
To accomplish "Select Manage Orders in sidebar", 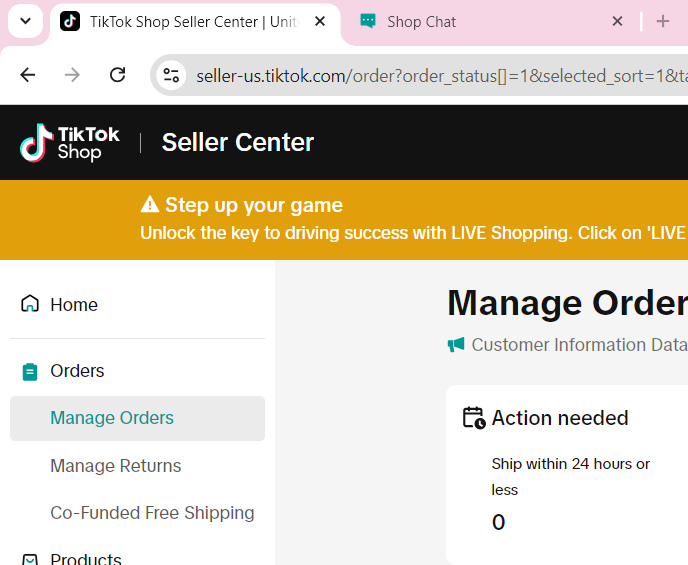I will [137, 418].
